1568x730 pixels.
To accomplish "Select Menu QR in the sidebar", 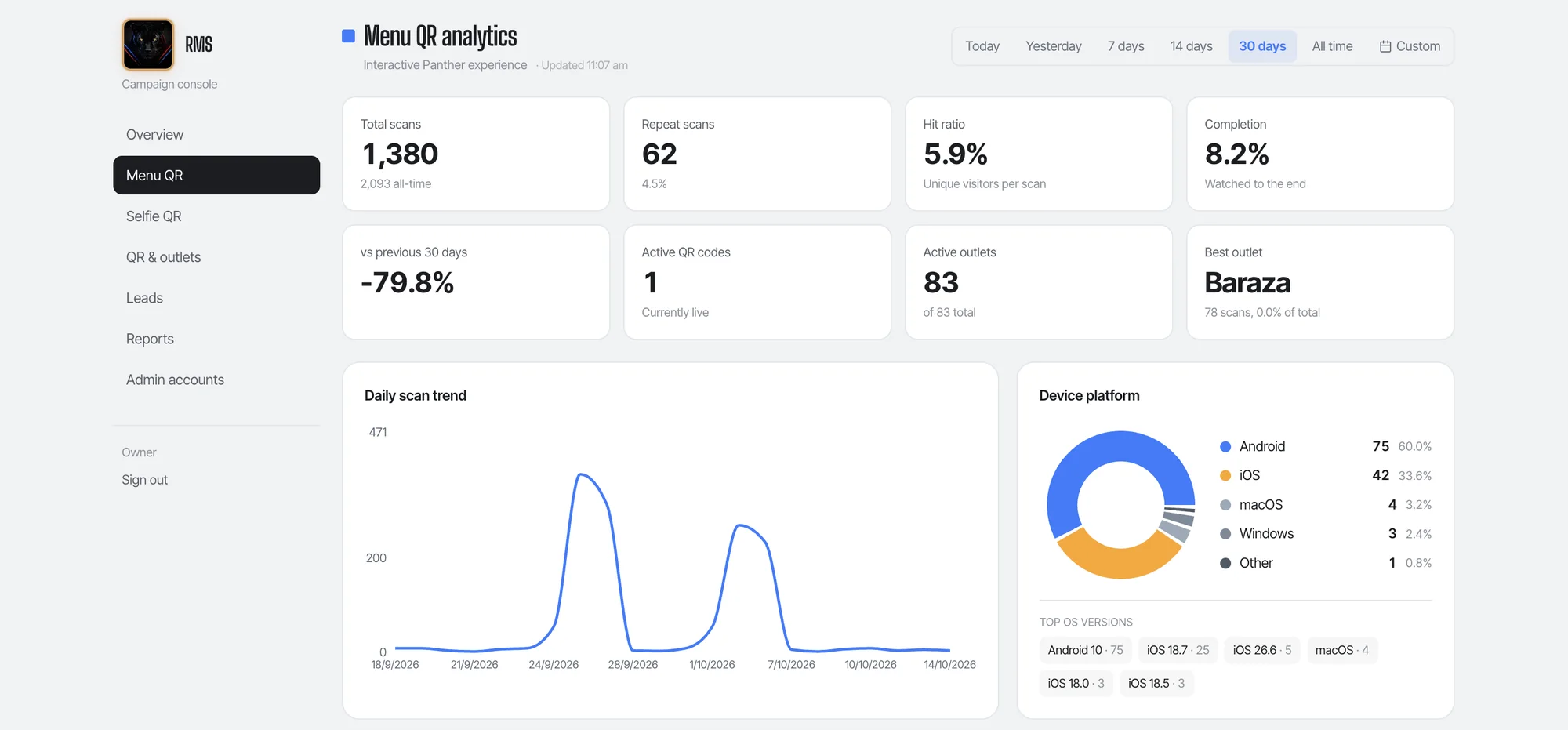I will coord(216,175).
